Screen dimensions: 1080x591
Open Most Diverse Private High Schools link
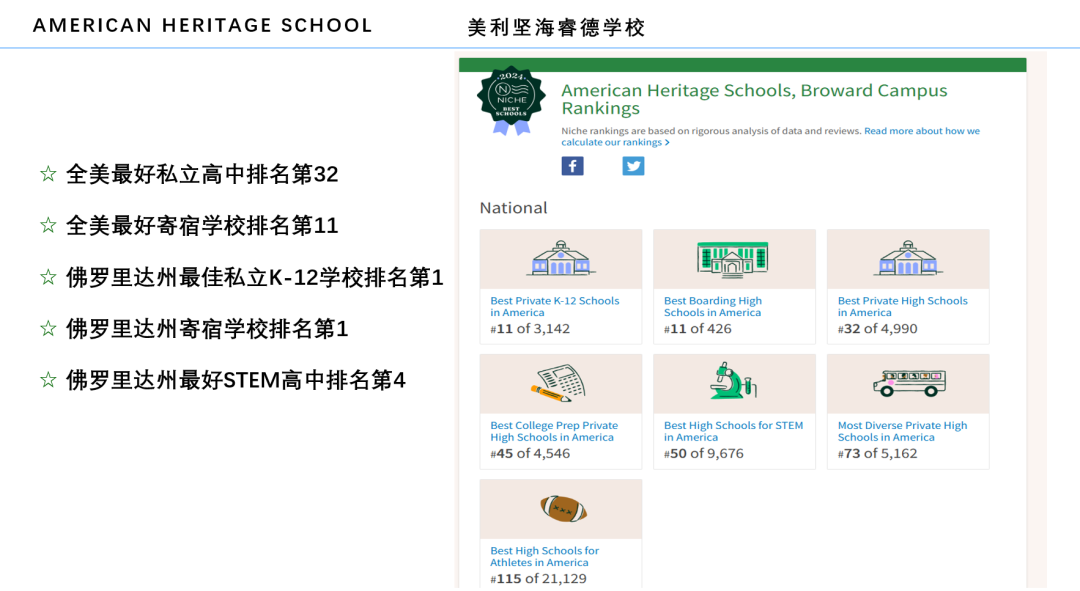coord(902,431)
